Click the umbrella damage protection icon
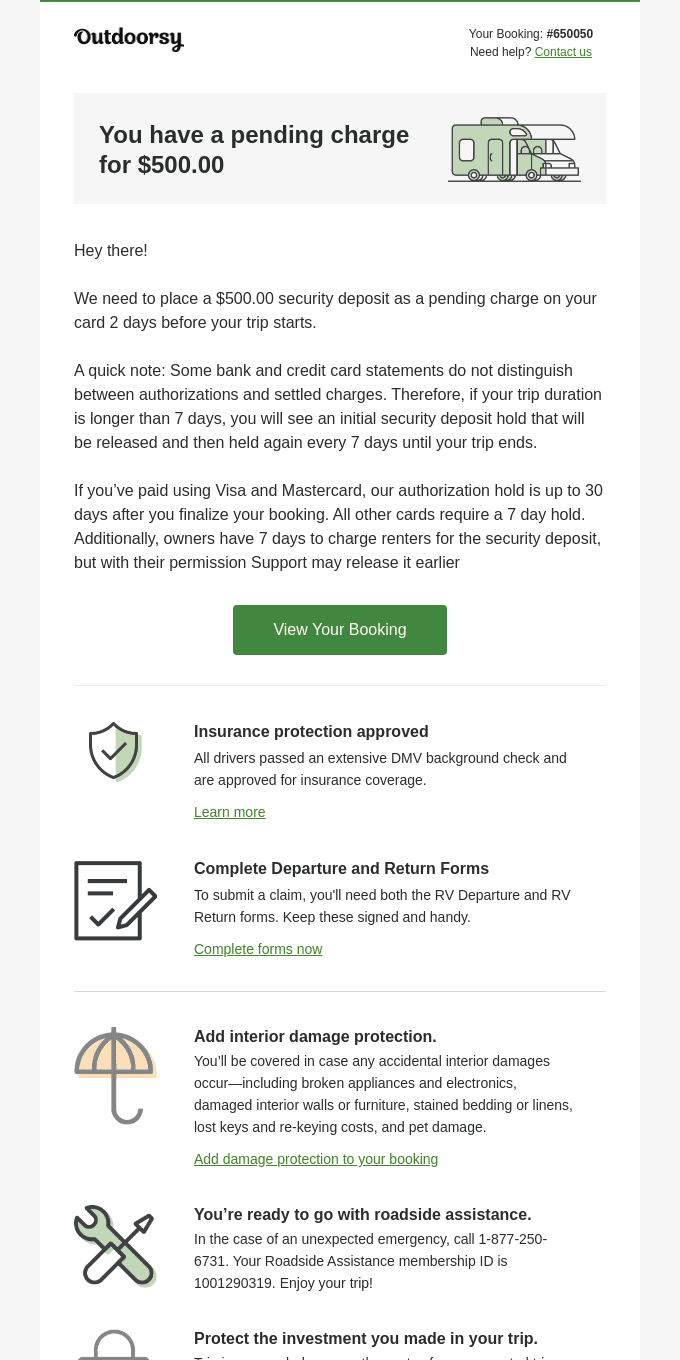The height and width of the screenshot is (1360, 680). (x=114, y=1074)
